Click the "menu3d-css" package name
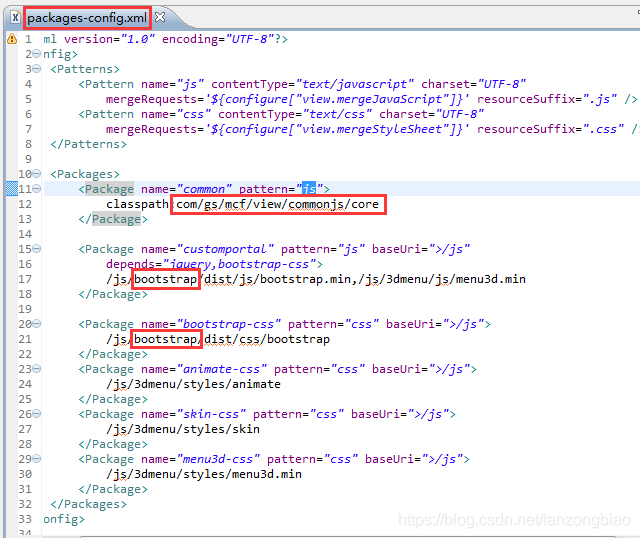640x538 pixels. pos(218,459)
